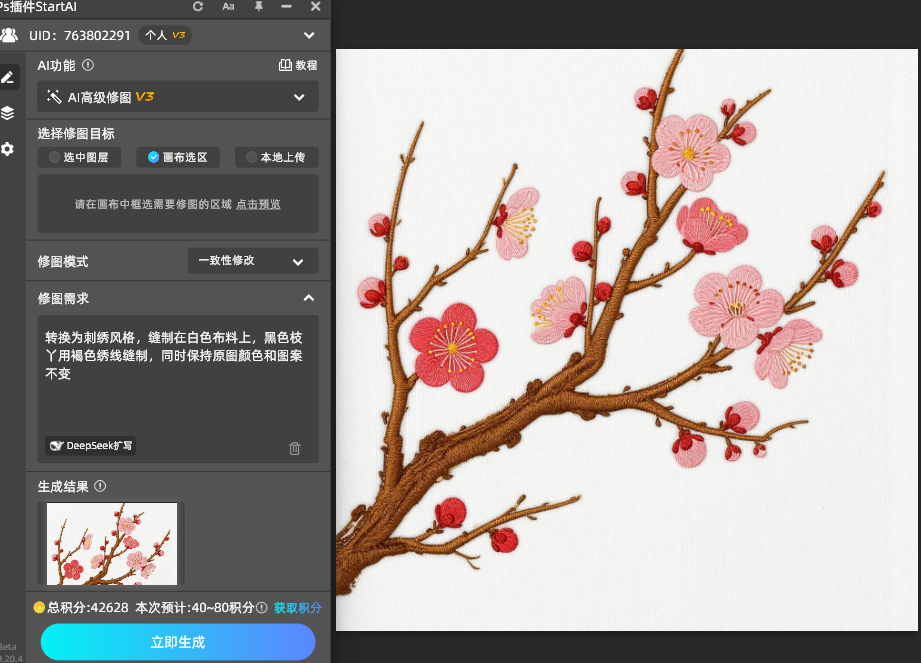This screenshot has height=663, width=921.
Task: Select the 选中图层 radio option
Action: [79, 157]
